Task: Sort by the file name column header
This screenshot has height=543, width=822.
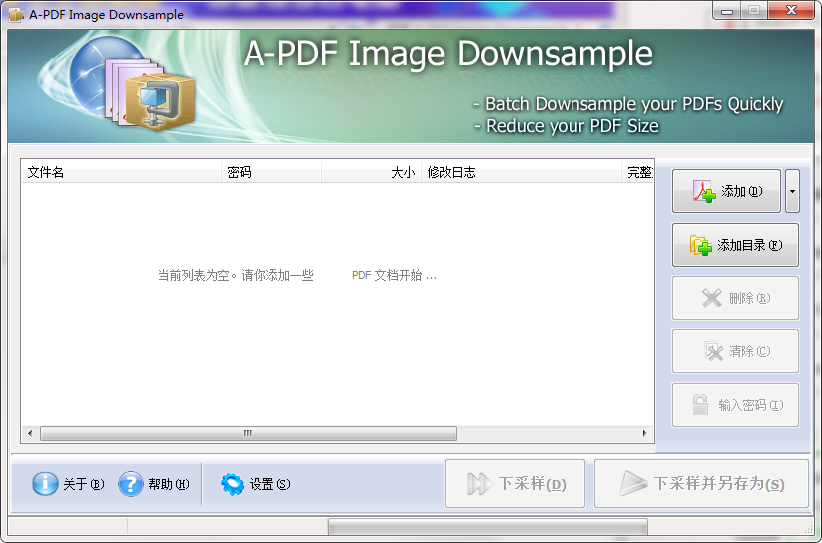Action: [x=120, y=172]
